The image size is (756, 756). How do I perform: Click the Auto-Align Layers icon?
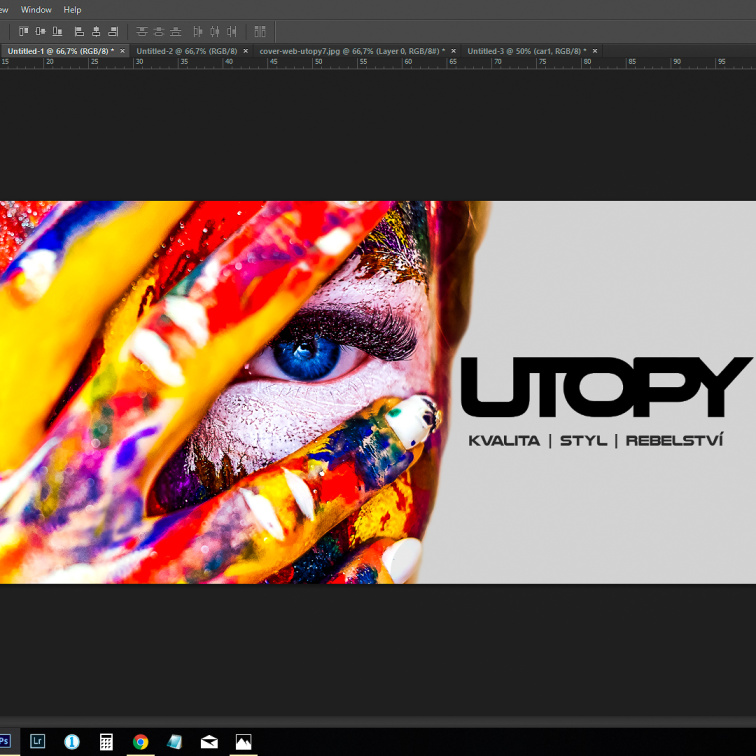(x=260, y=32)
